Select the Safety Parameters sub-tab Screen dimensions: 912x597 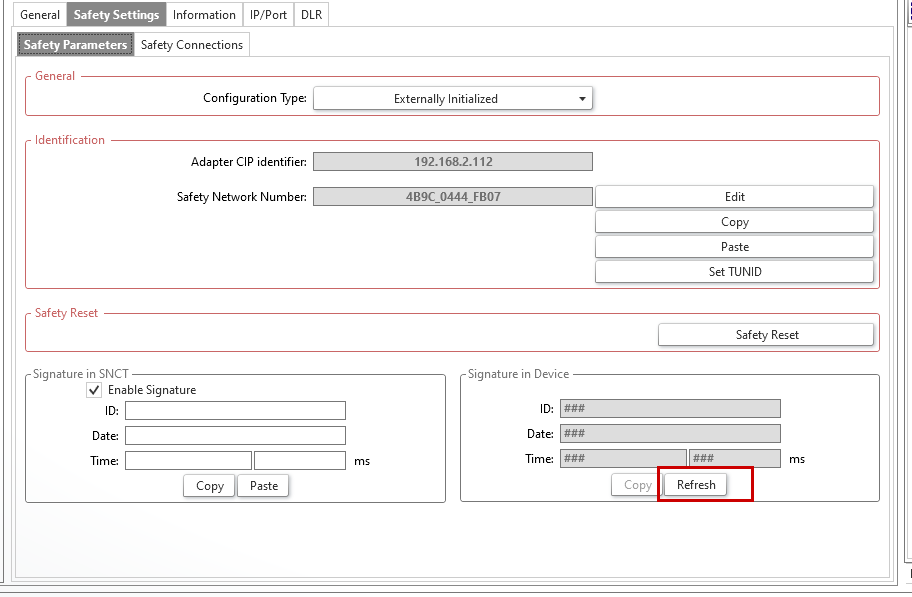(x=75, y=45)
